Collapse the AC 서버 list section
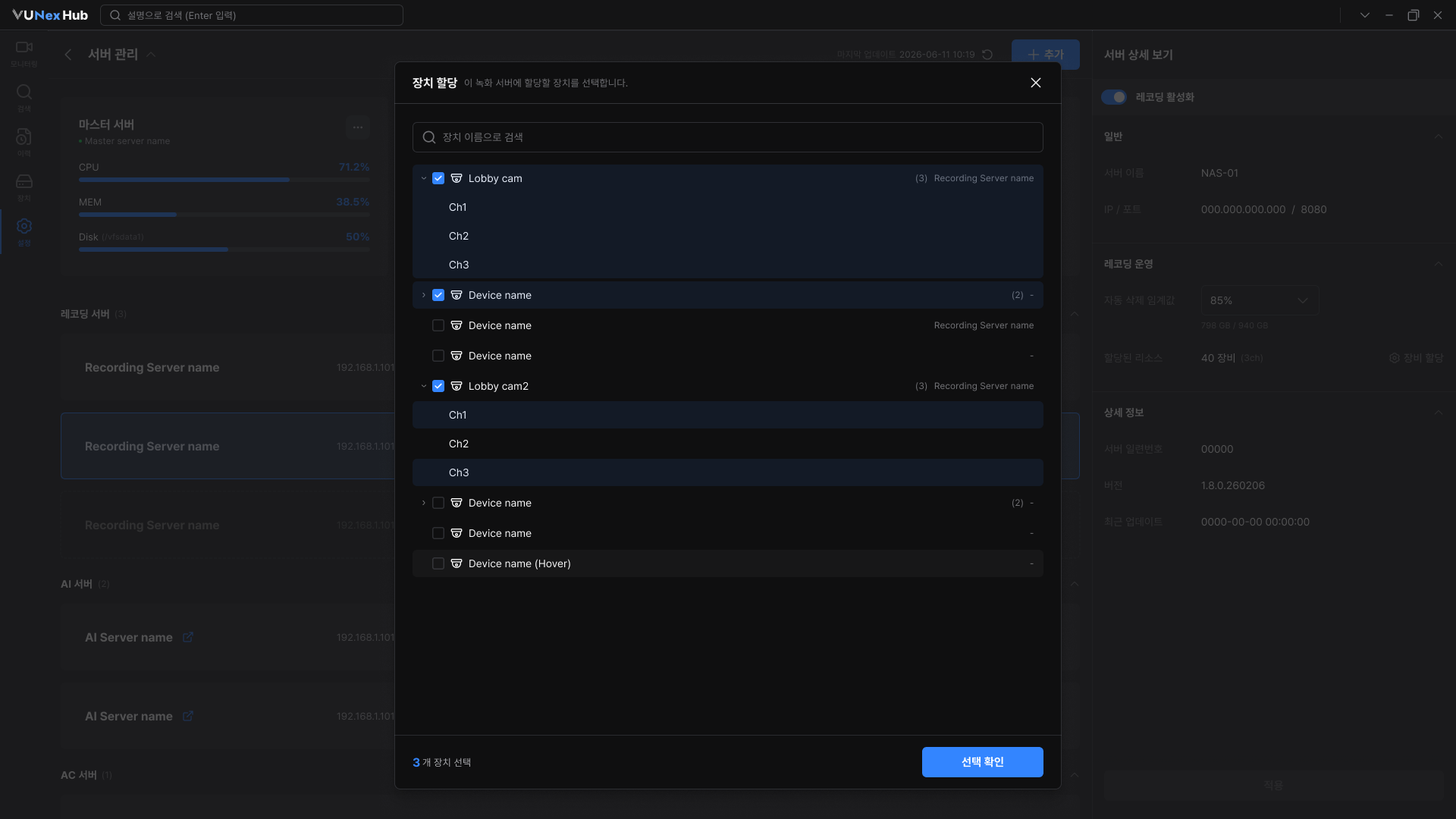The height and width of the screenshot is (819, 1456). (1075, 775)
